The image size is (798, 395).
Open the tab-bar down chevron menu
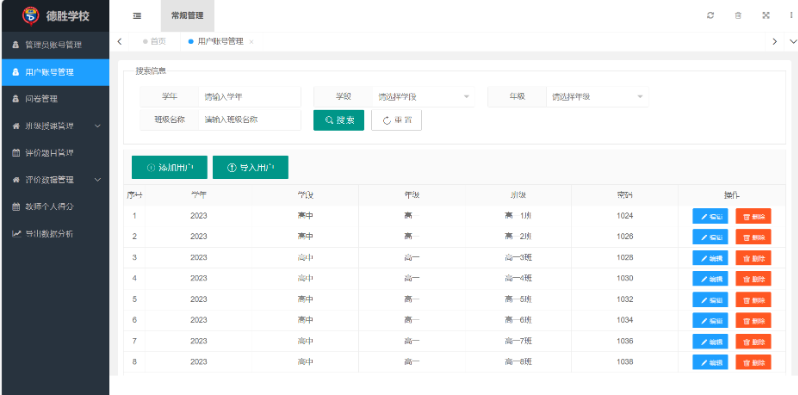coord(792,42)
